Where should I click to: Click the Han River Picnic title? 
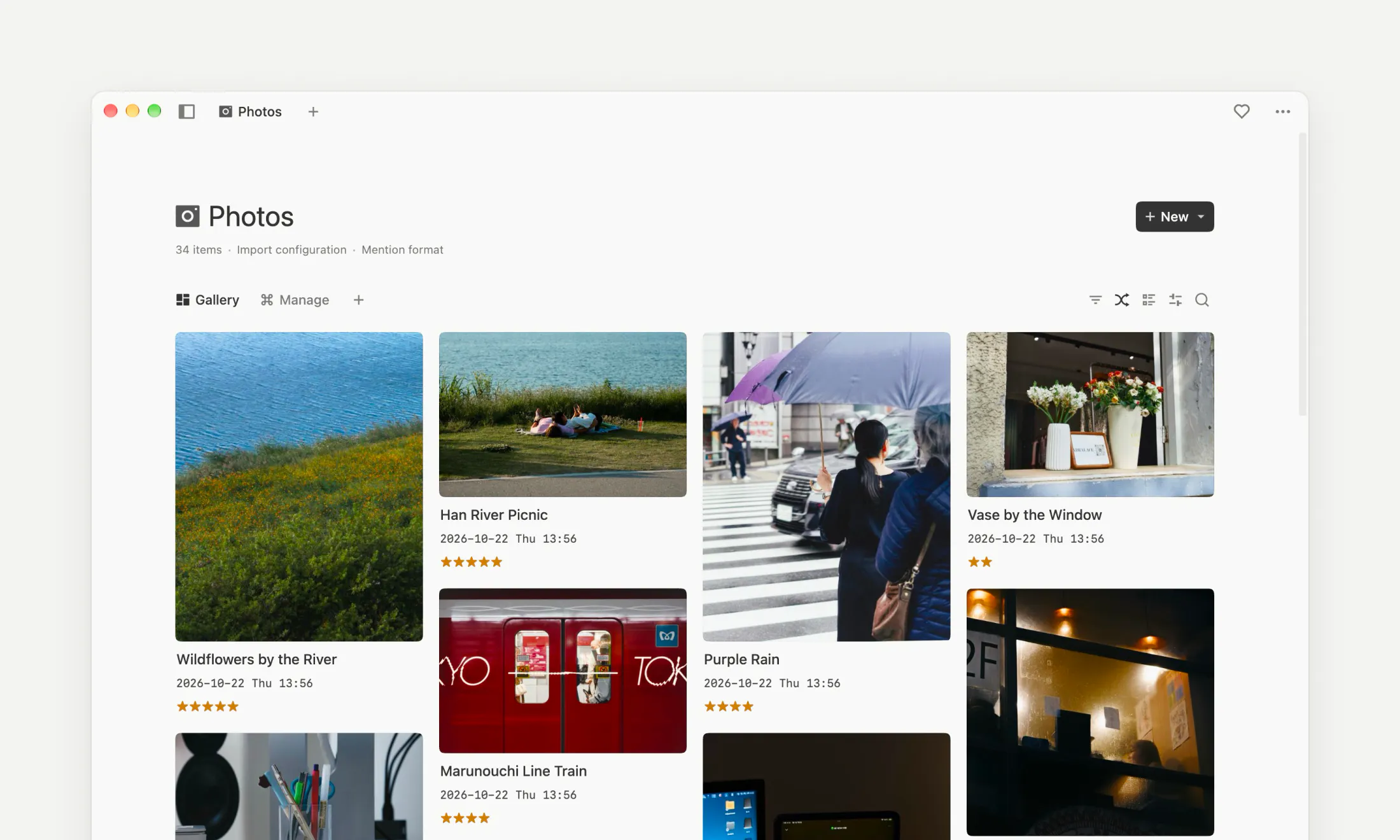(494, 515)
